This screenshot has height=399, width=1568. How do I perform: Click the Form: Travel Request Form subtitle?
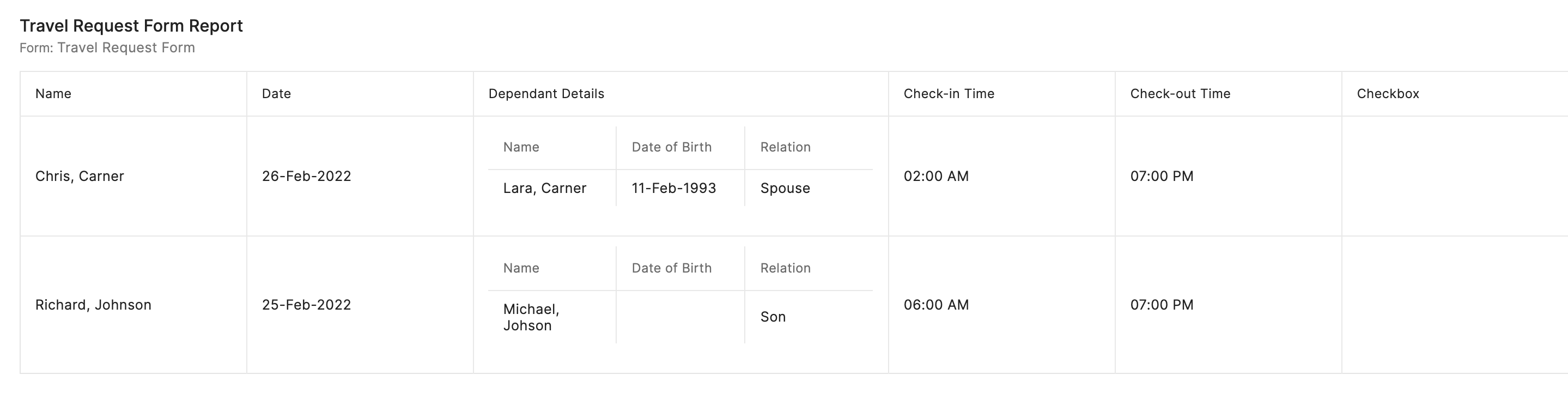107,47
